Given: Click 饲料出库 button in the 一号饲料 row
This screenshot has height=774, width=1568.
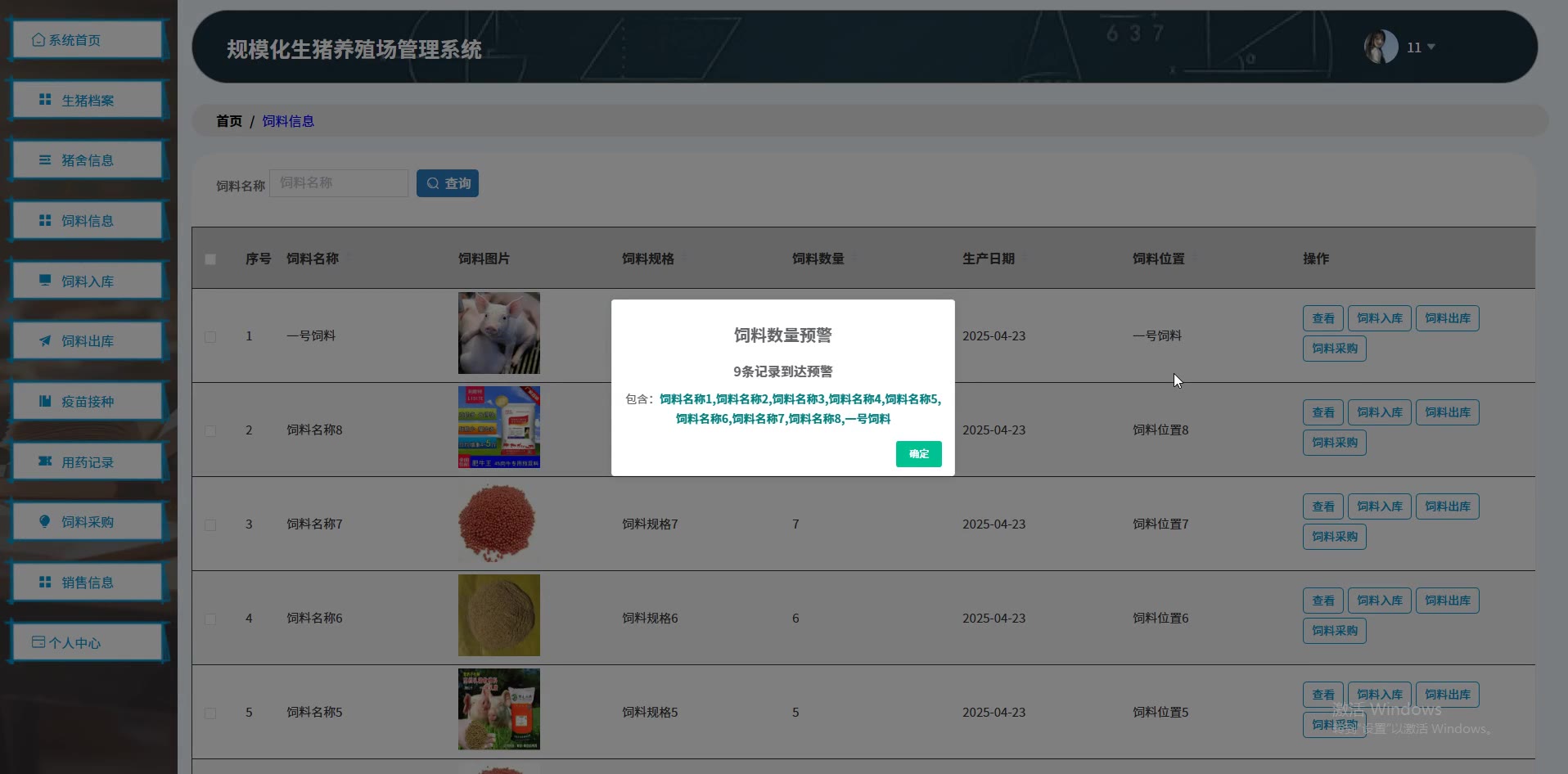Looking at the screenshot, I should point(1447,318).
